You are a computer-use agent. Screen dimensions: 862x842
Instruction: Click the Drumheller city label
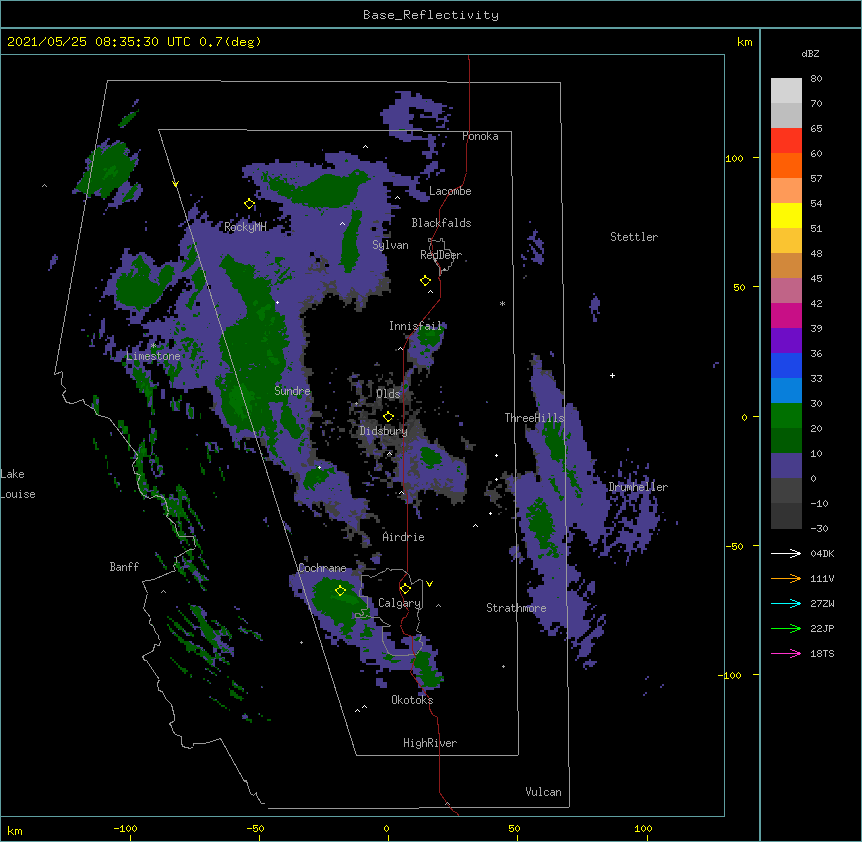[x=638, y=487]
